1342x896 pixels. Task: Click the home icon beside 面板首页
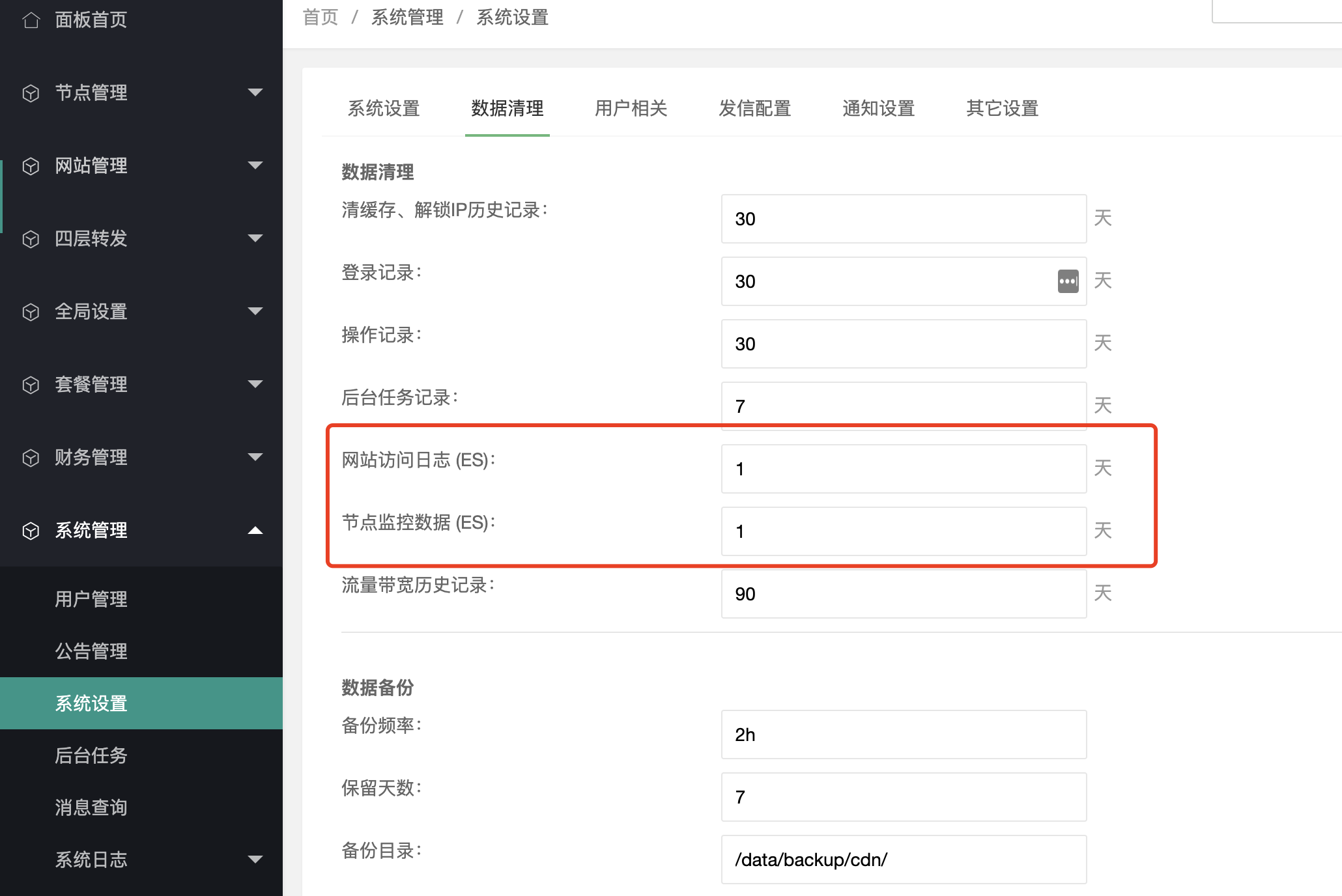[31, 20]
